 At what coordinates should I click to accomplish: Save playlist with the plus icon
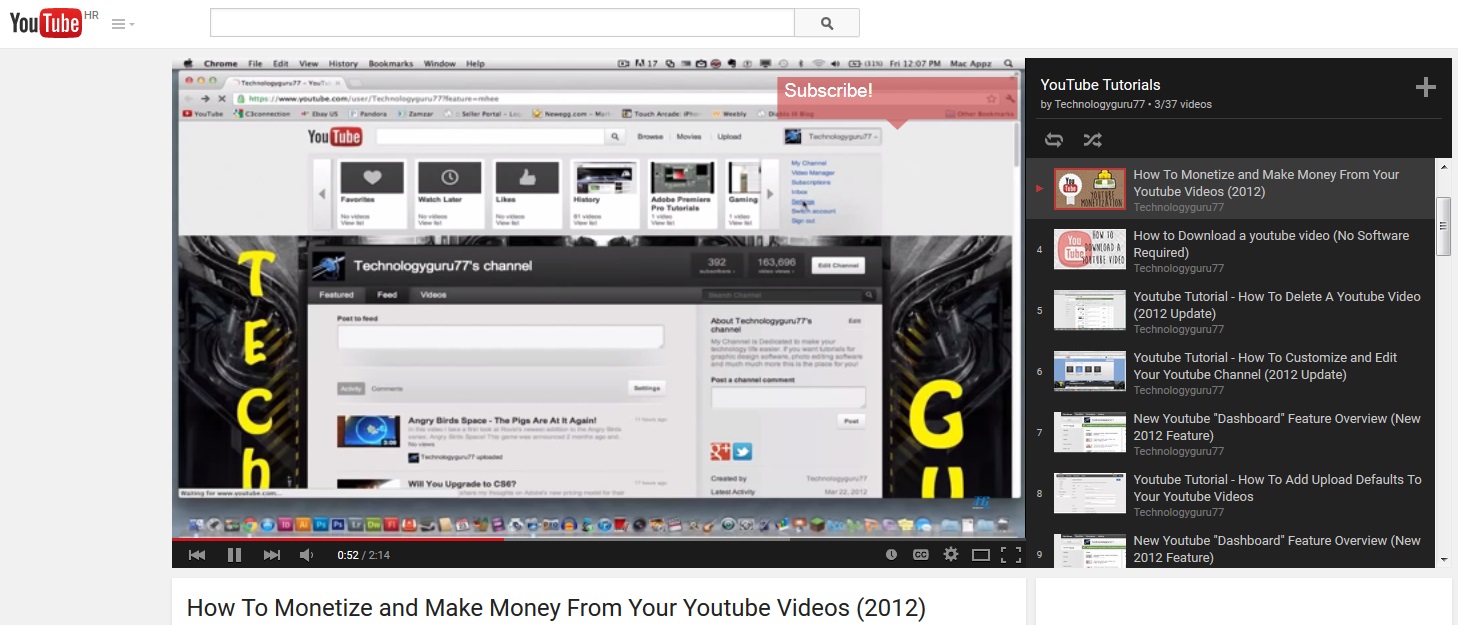(x=1426, y=88)
